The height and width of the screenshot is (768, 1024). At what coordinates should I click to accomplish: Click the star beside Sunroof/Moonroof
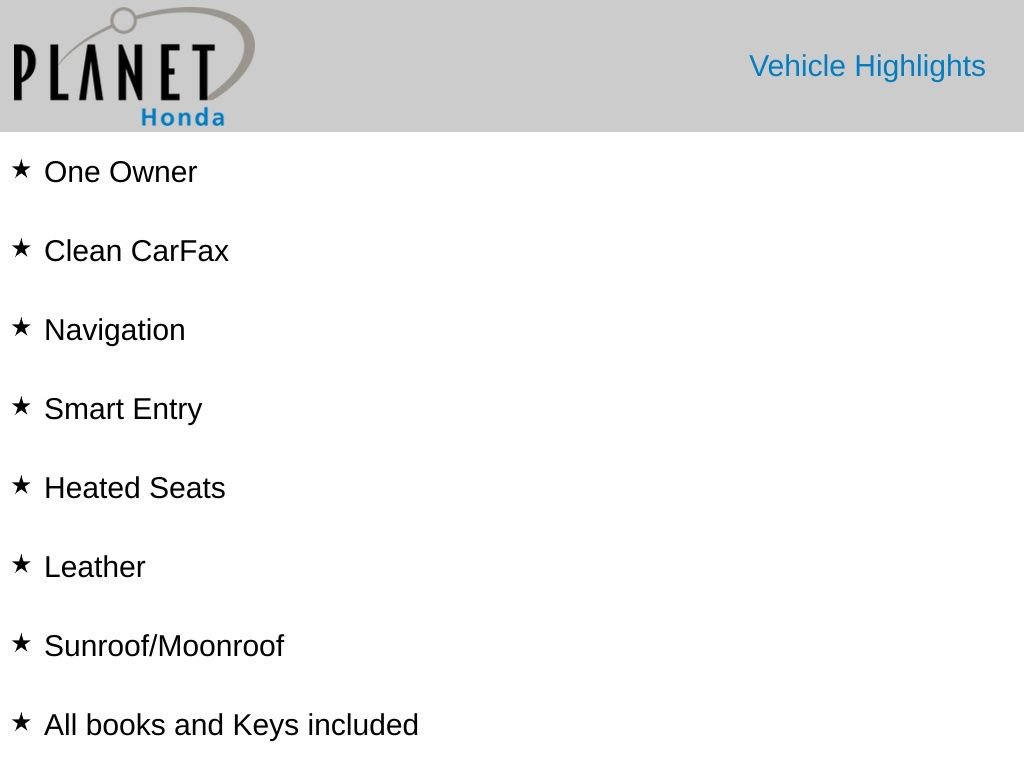[21, 643]
